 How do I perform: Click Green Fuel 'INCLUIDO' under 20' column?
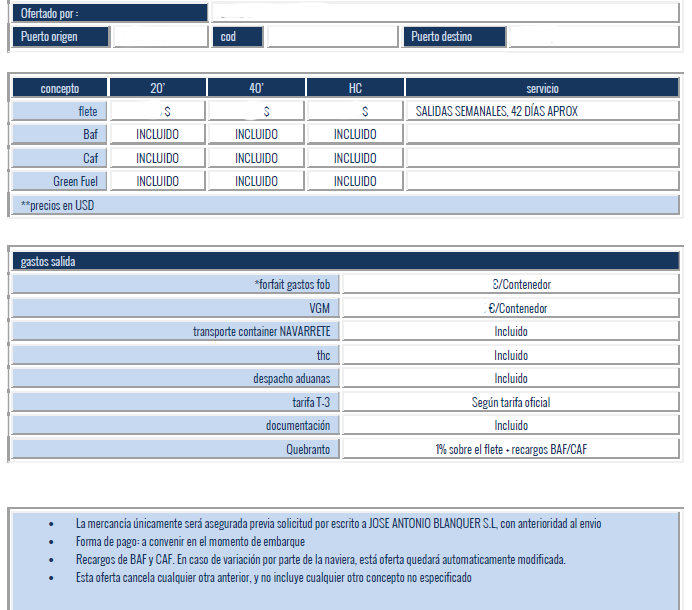point(158,181)
